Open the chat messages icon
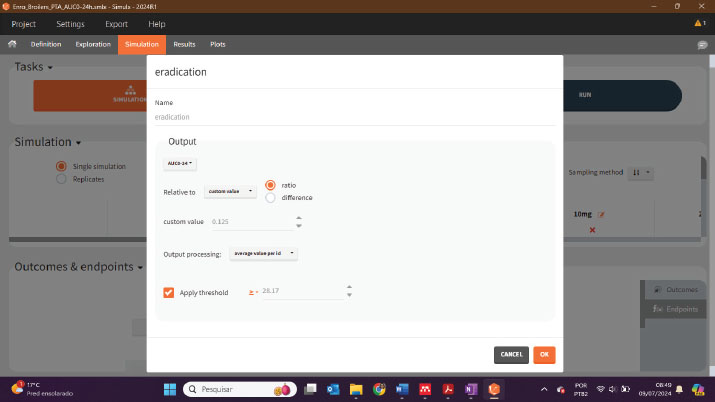Image resolution: width=715 pixels, height=402 pixels. [x=701, y=45]
